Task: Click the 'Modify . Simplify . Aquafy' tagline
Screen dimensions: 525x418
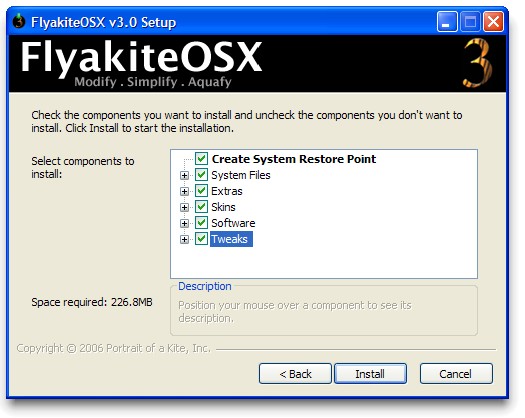Action: pos(153,82)
